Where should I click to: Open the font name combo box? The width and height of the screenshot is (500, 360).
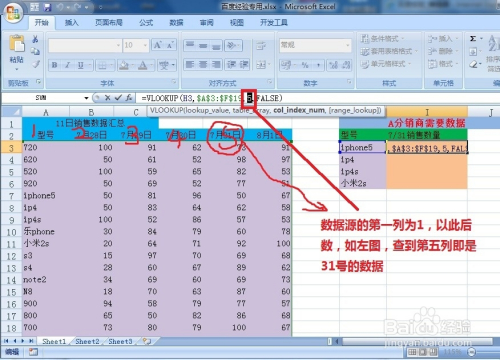(x=85, y=45)
